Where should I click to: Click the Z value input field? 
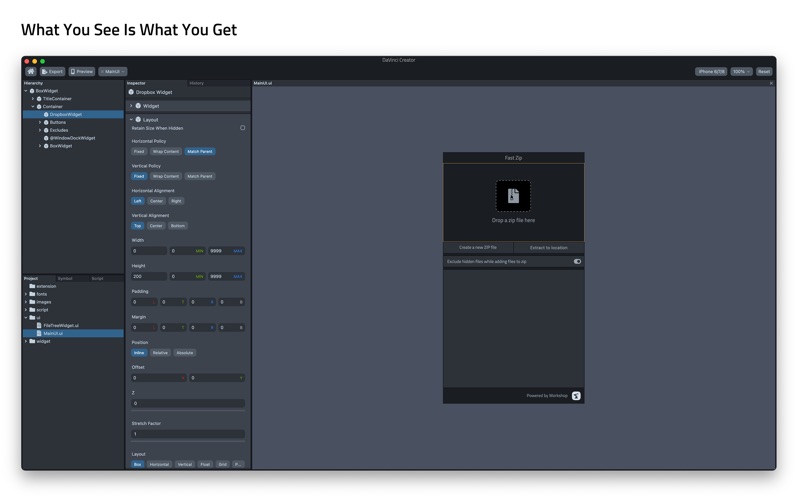pos(188,404)
